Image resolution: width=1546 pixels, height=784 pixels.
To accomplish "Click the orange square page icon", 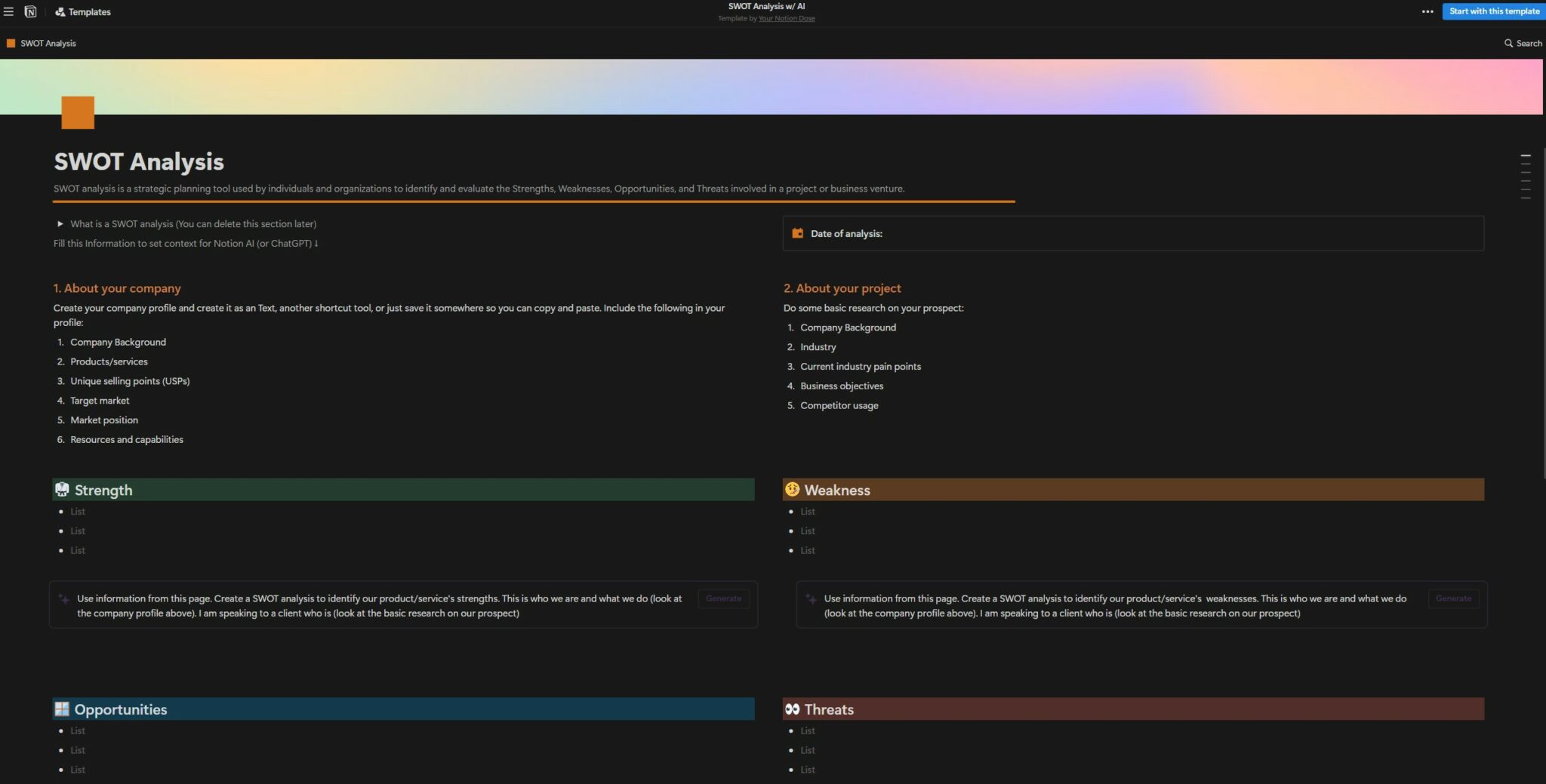I will coord(78,112).
